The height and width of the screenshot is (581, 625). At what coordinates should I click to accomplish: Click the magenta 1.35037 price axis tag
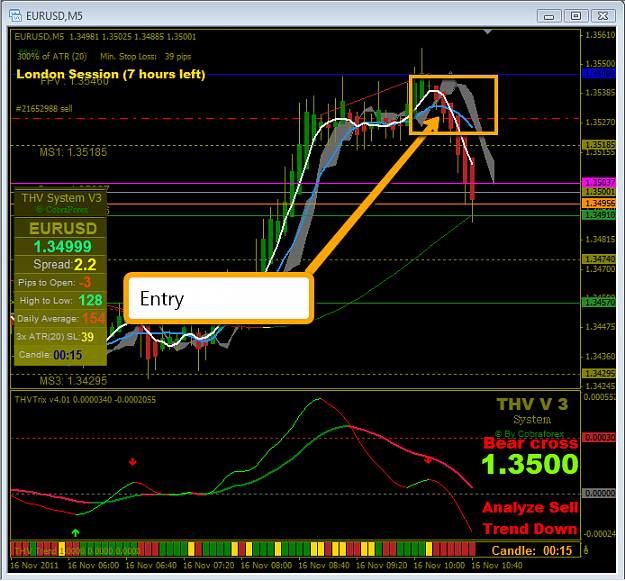click(599, 183)
